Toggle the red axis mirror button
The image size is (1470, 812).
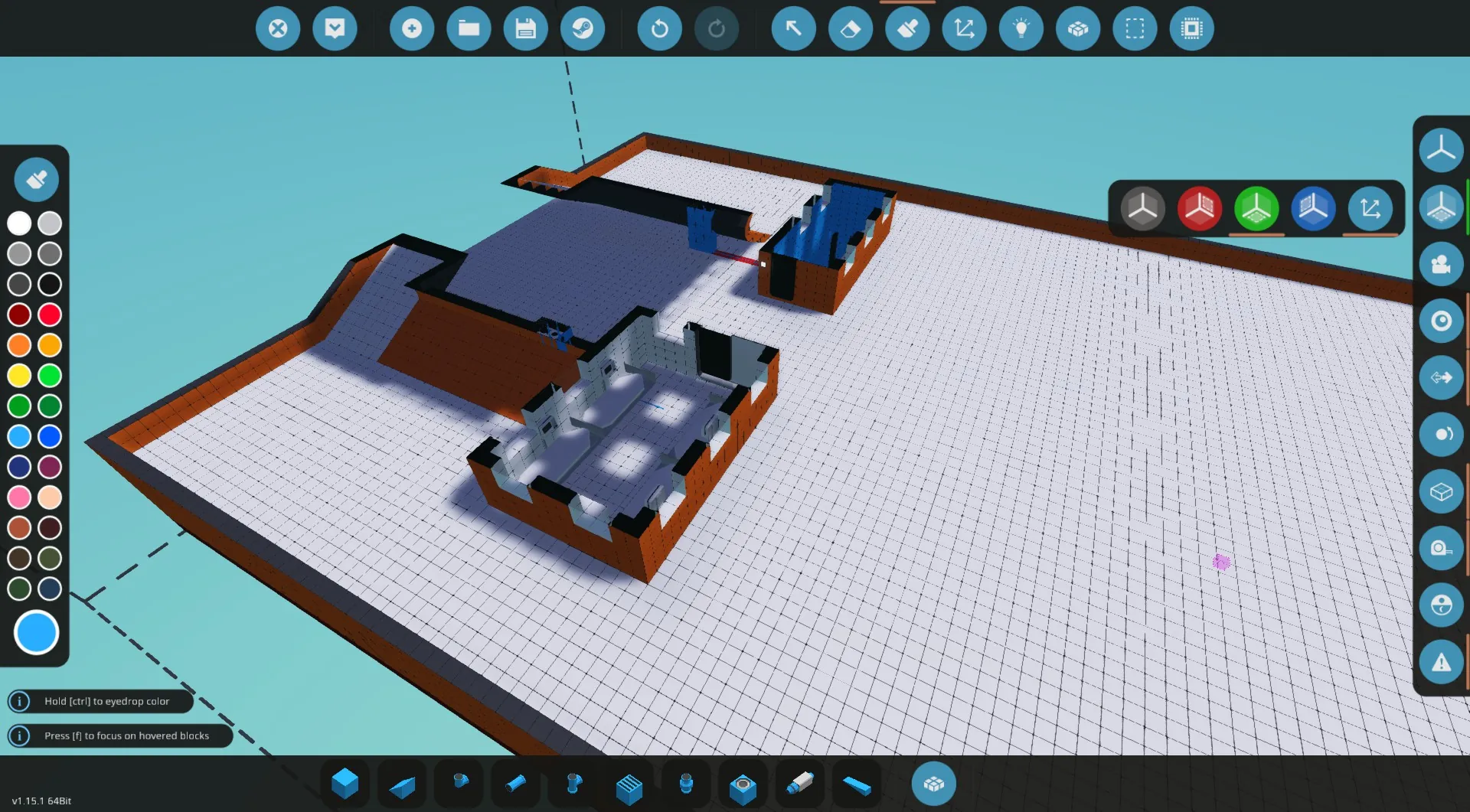(1199, 209)
